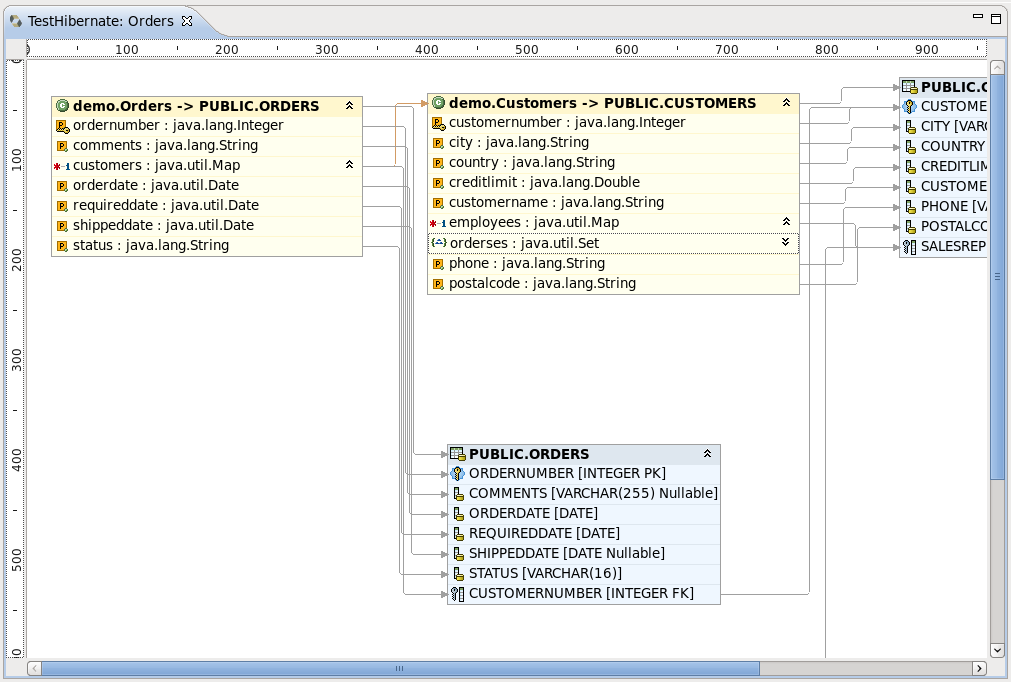
Task: Collapse the demo.Orders entity box
Action: point(350,105)
